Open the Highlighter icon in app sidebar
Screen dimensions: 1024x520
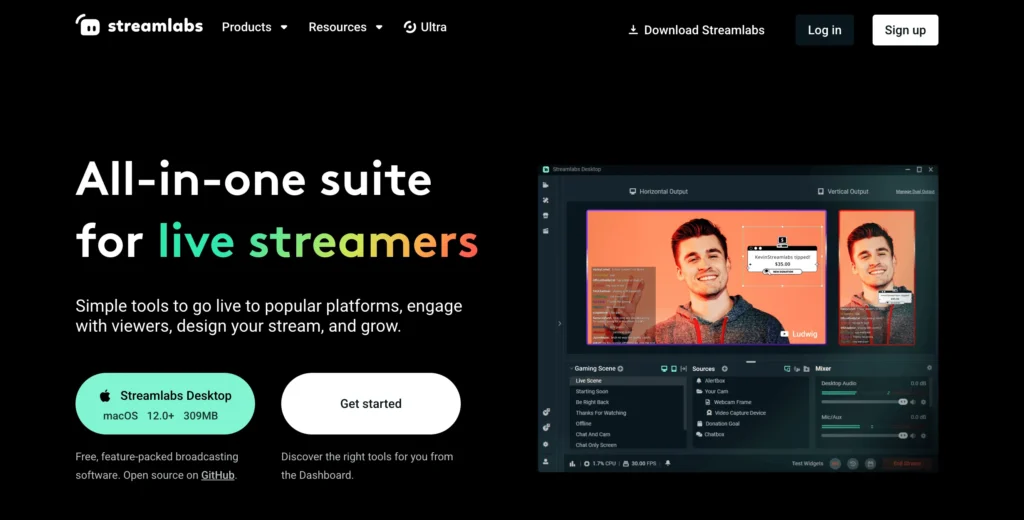[546, 231]
